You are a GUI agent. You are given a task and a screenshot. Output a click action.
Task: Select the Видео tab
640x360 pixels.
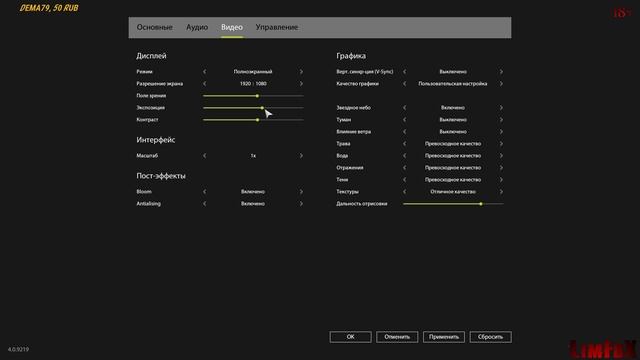232,27
